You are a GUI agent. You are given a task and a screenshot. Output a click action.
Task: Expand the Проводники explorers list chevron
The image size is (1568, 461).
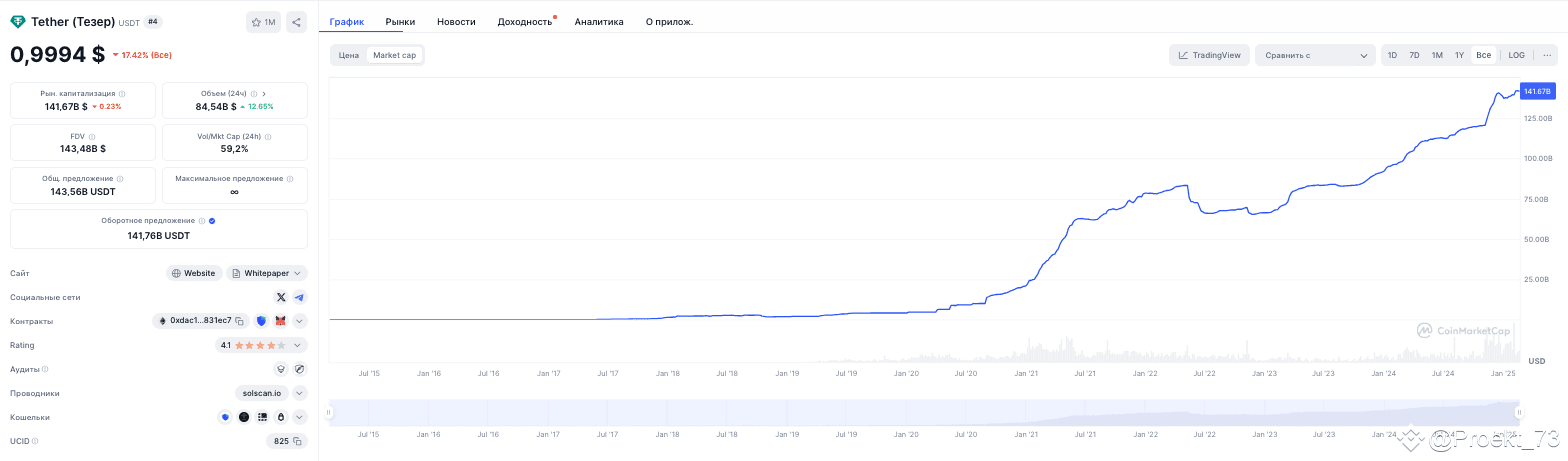pos(300,393)
